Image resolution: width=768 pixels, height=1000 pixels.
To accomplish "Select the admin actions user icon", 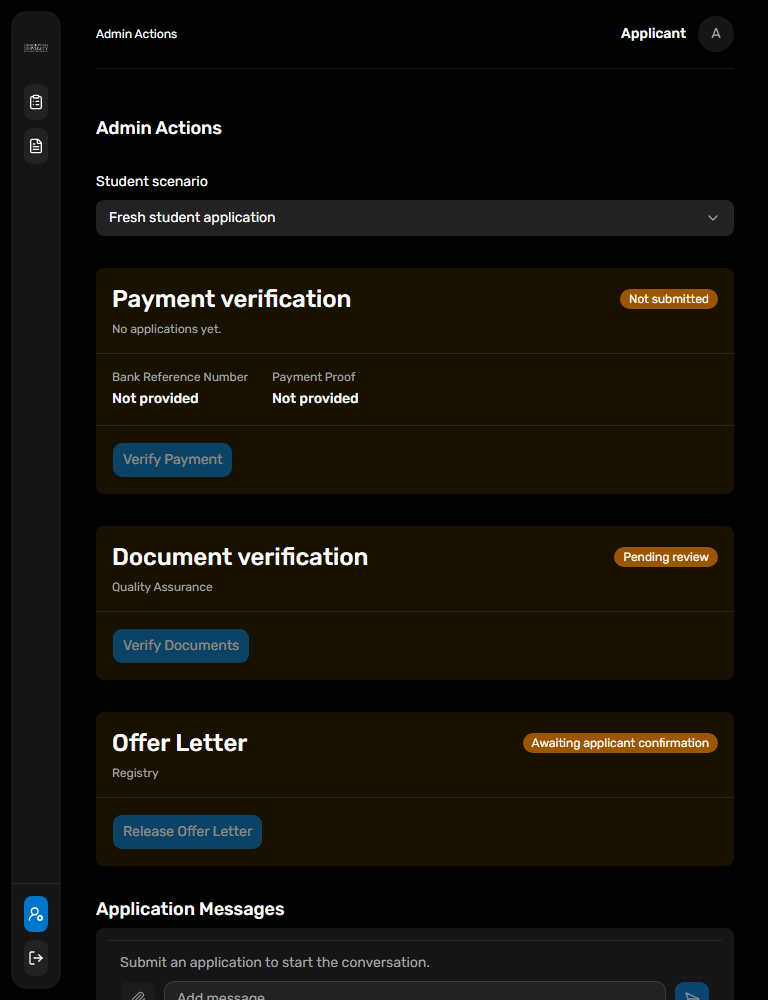I will pyautogui.click(x=36, y=914).
